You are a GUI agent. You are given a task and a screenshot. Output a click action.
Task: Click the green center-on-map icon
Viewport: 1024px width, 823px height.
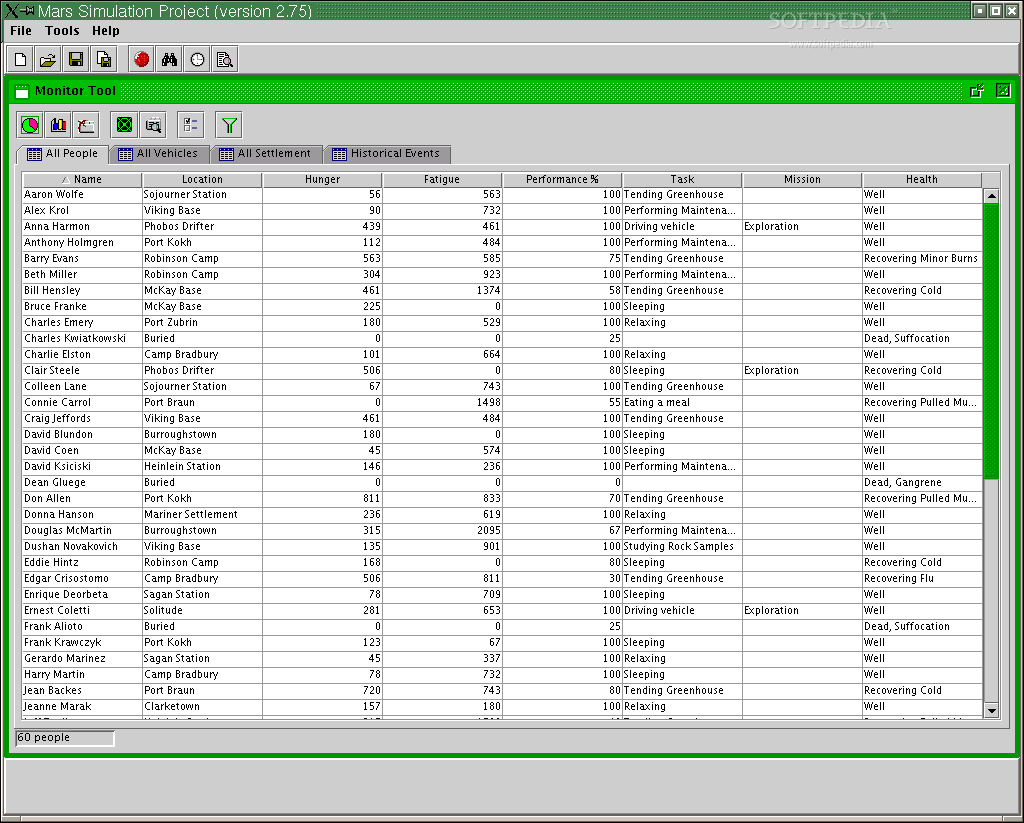point(124,125)
